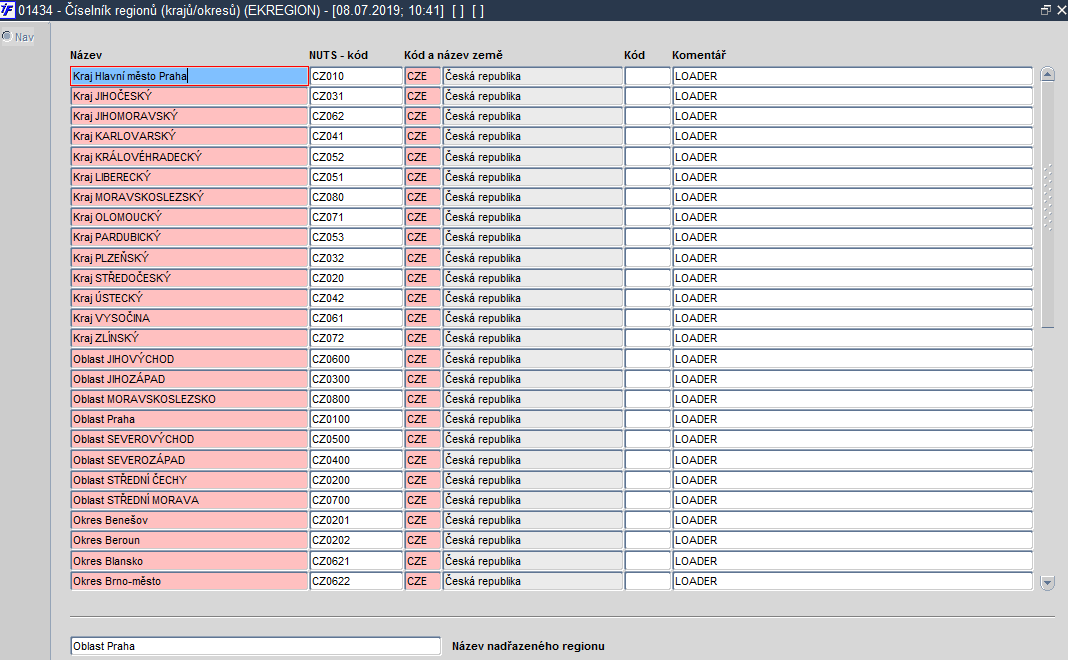Click Oblast Praha row in the table
Image resolution: width=1068 pixels, height=660 pixels.
(x=189, y=420)
